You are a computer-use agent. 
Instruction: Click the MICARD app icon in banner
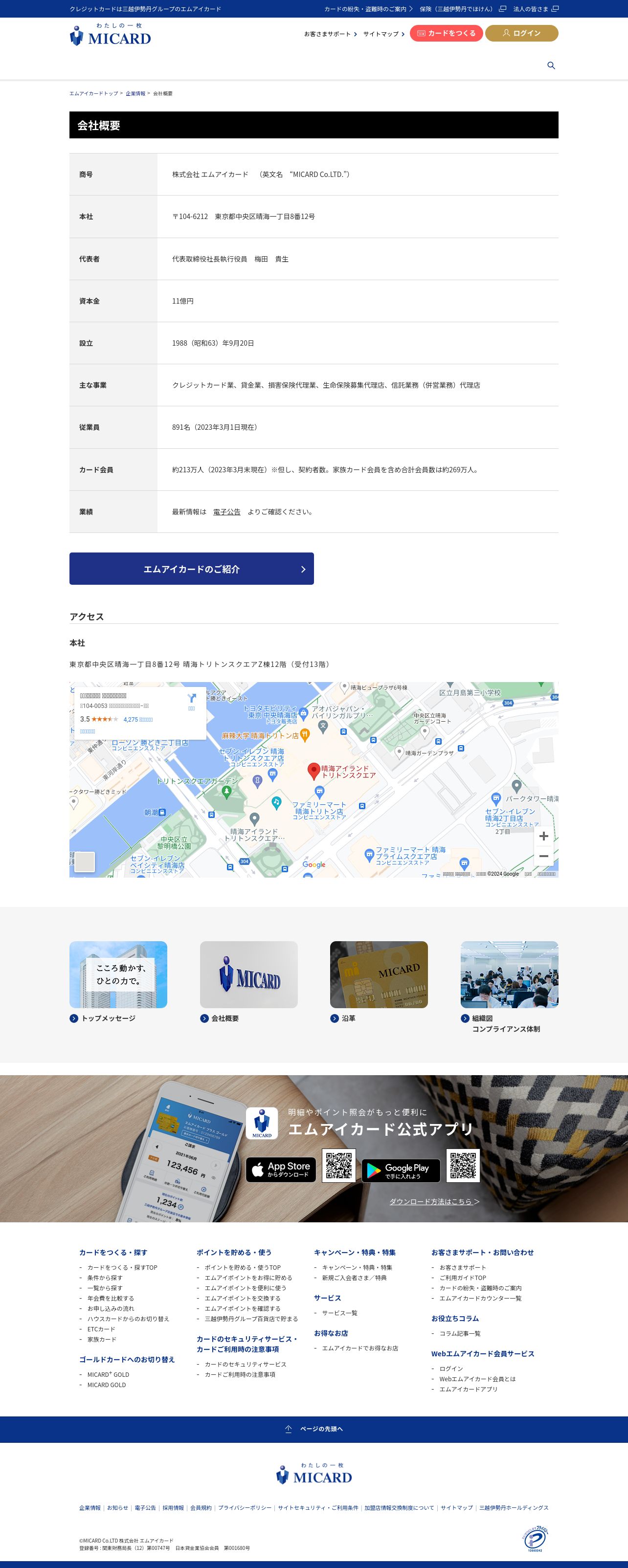point(262,1123)
